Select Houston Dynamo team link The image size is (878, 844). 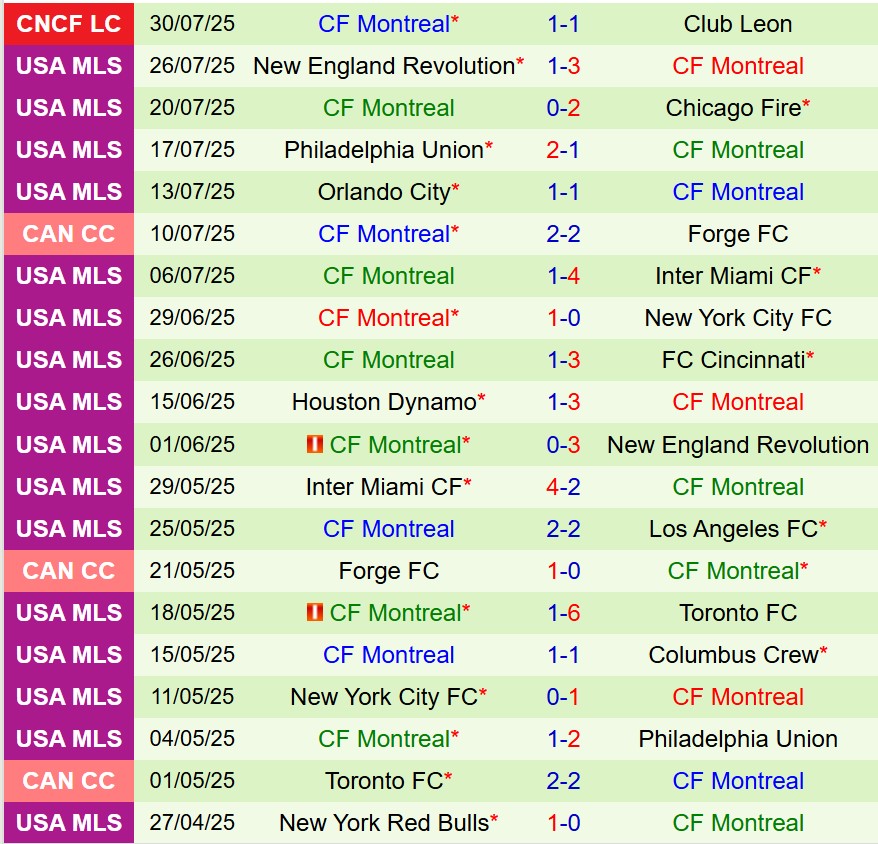384,402
